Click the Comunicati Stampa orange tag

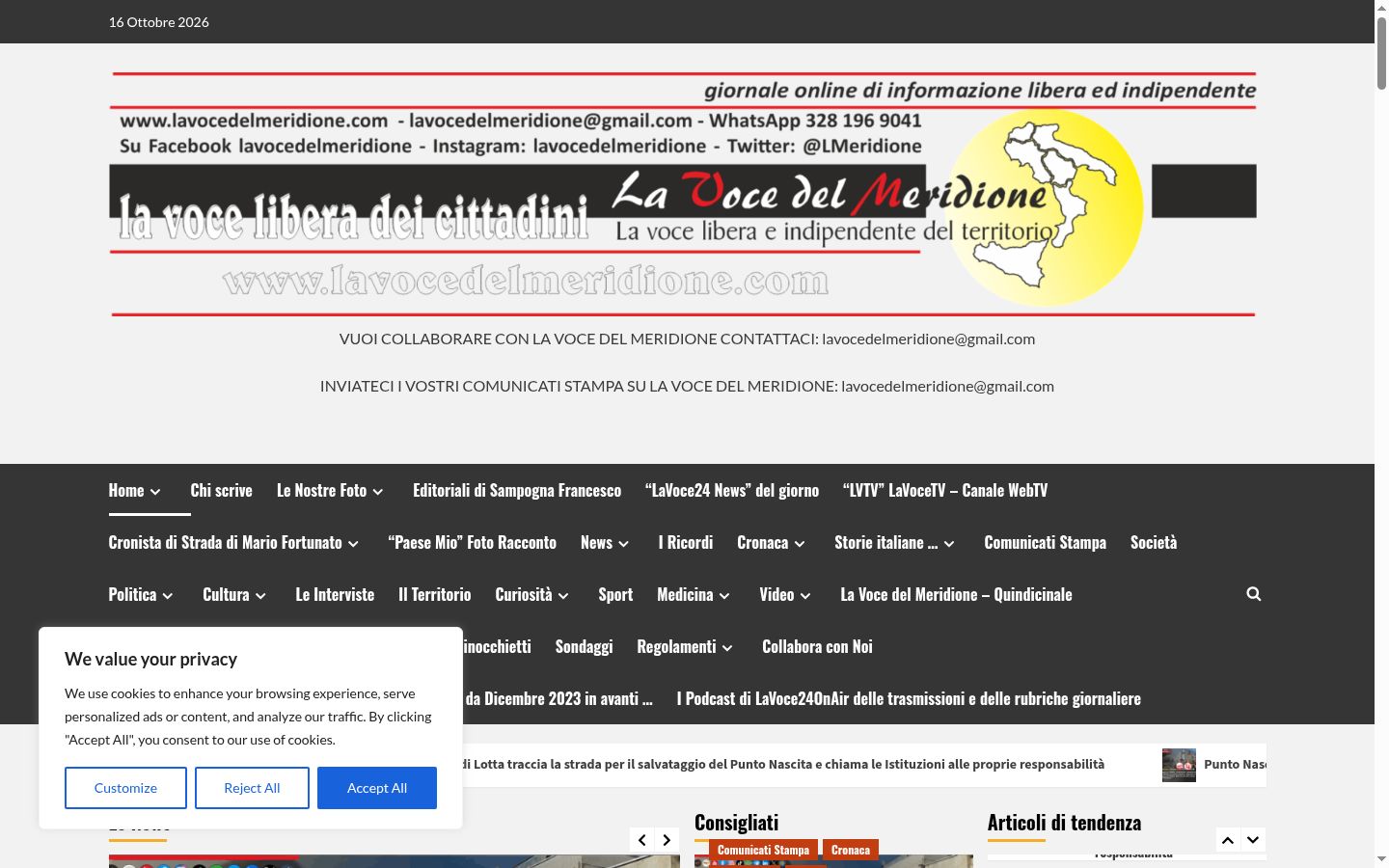763,850
